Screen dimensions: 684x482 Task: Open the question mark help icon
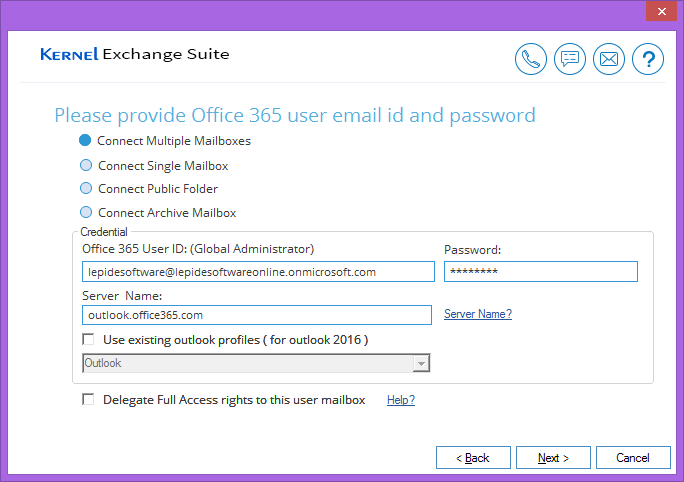pyautogui.click(x=648, y=59)
